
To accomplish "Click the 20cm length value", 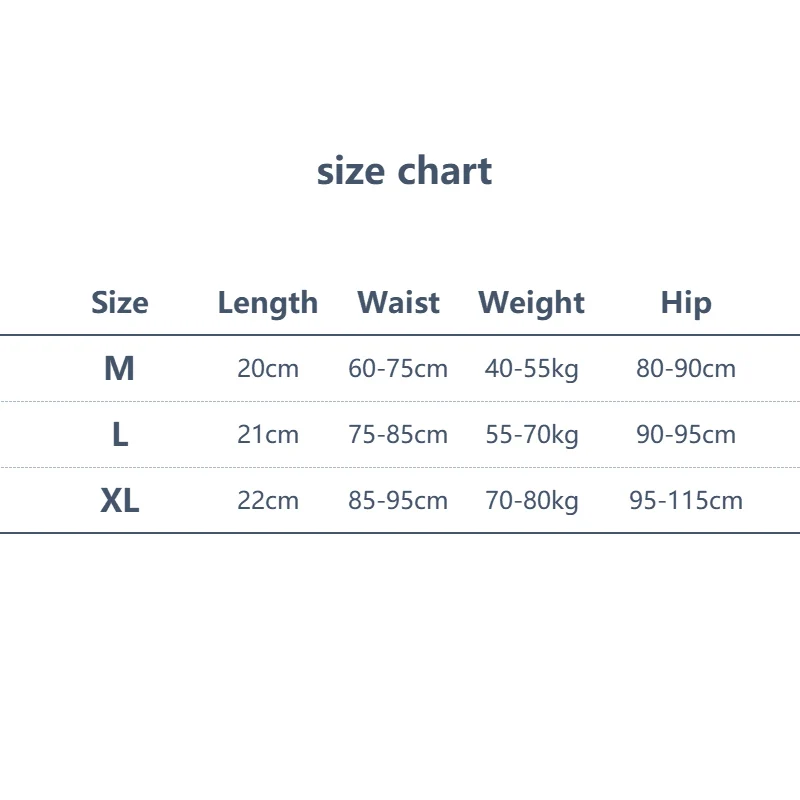I will [268, 368].
